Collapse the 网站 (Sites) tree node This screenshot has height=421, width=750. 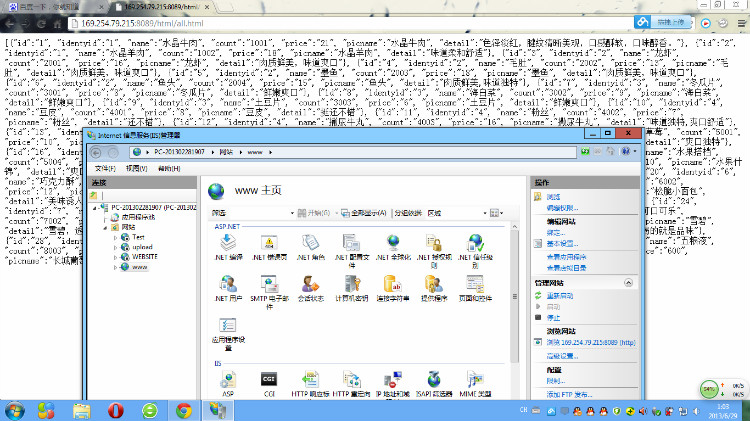105,228
